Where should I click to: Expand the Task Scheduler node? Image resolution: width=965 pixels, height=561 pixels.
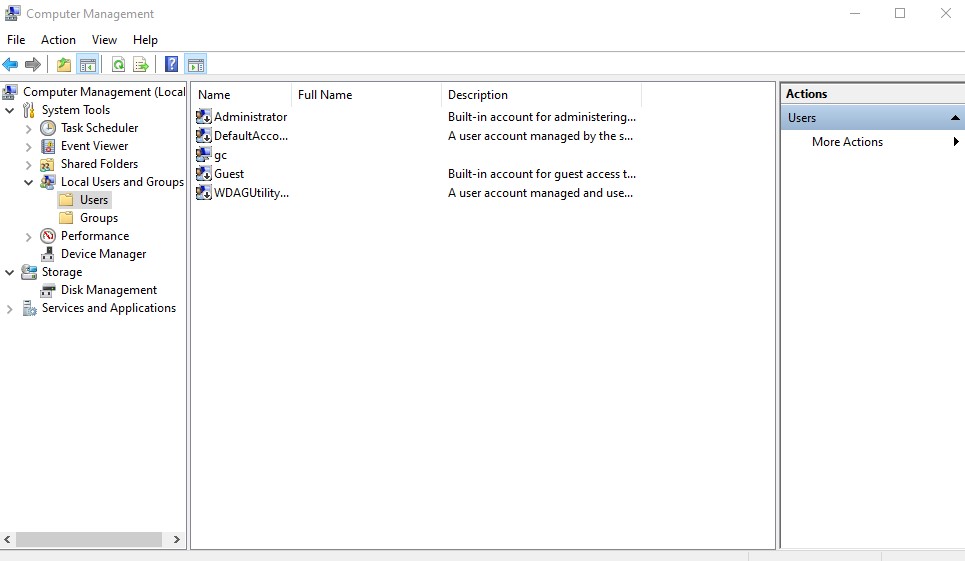click(x=28, y=129)
